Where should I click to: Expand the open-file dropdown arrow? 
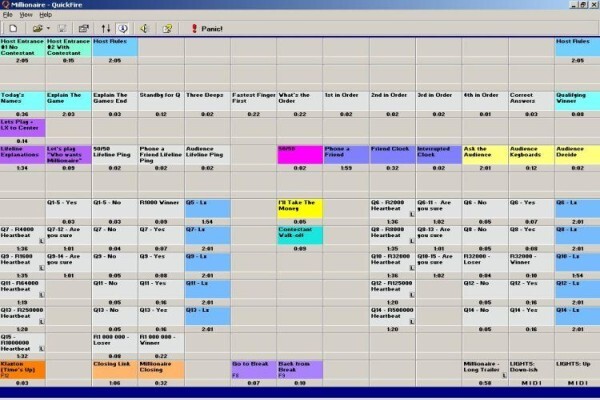point(48,29)
